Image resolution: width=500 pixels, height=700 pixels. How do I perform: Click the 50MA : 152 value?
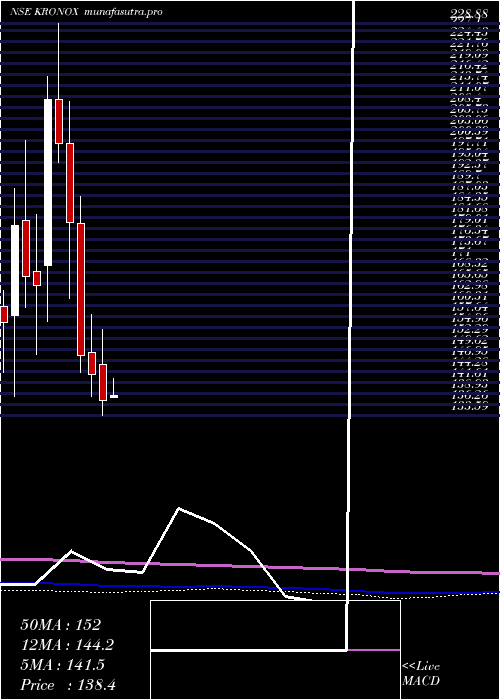pyautogui.click(x=61, y=625)
